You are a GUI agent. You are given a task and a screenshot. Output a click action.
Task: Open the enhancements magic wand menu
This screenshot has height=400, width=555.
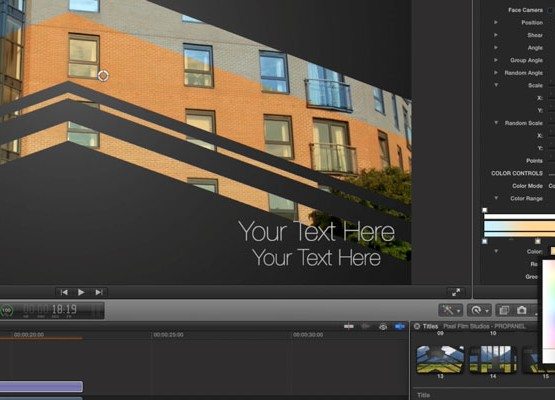point(450,310)
